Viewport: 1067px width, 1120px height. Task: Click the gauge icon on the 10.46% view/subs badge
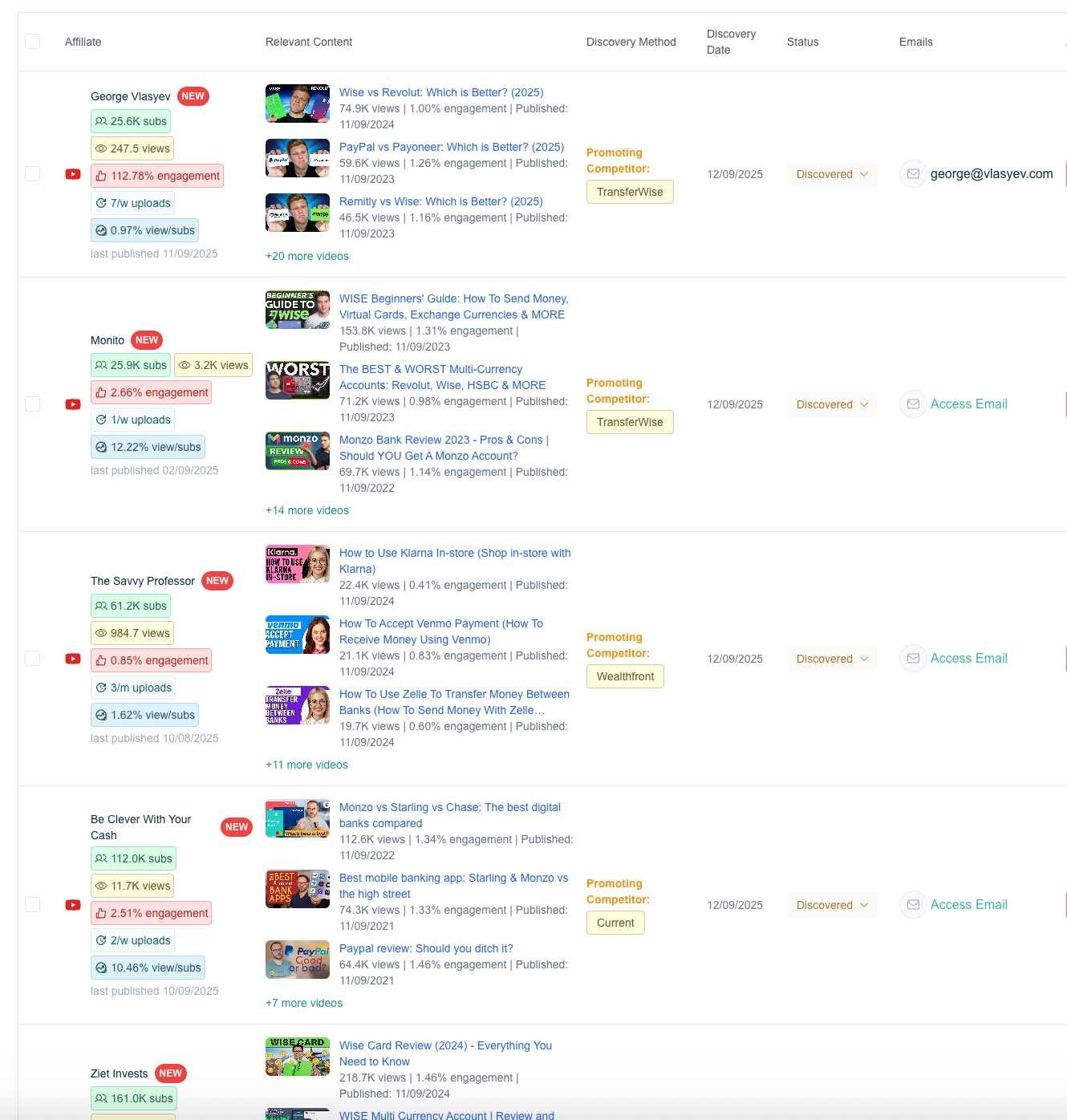click(101, 968)
